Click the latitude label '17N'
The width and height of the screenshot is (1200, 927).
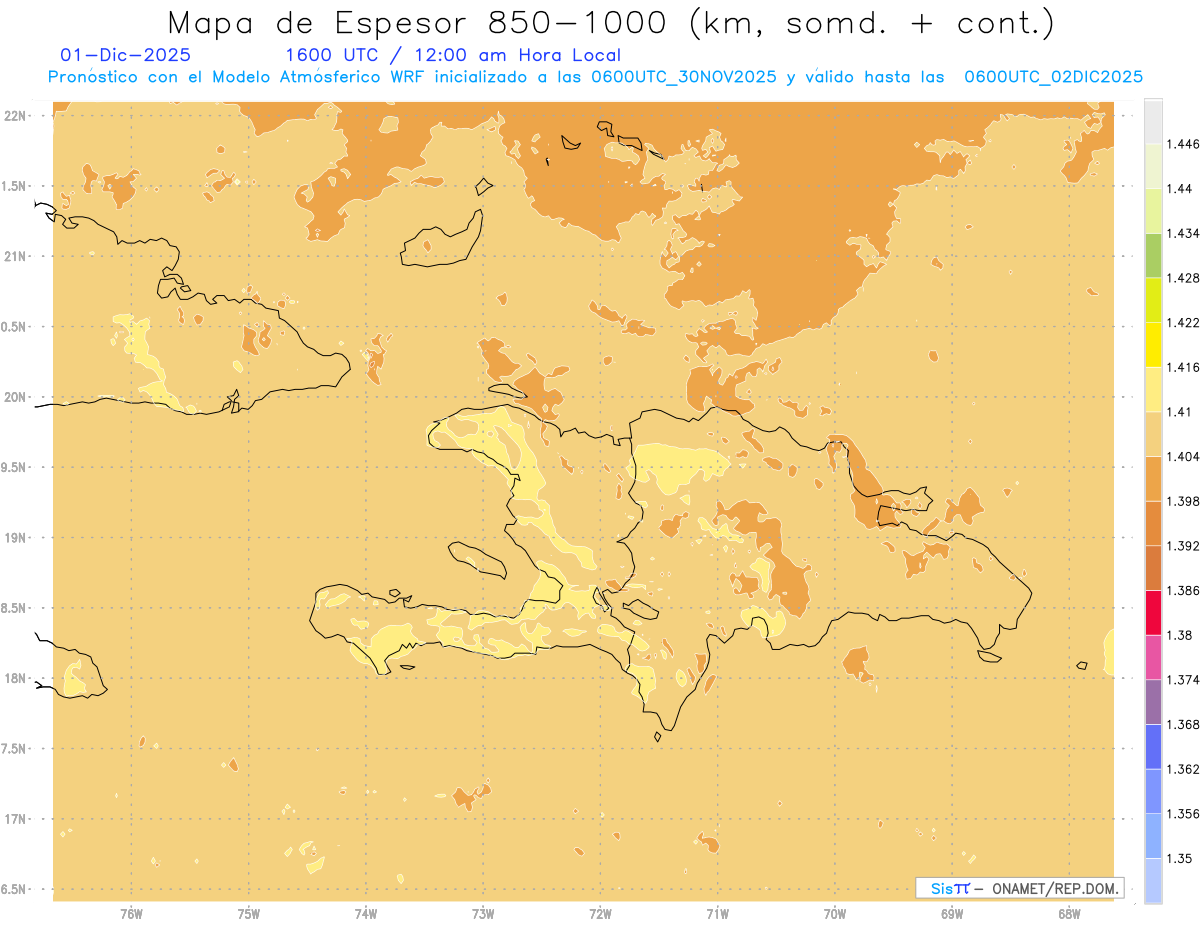pyautogui.click(x=14, y=819)
